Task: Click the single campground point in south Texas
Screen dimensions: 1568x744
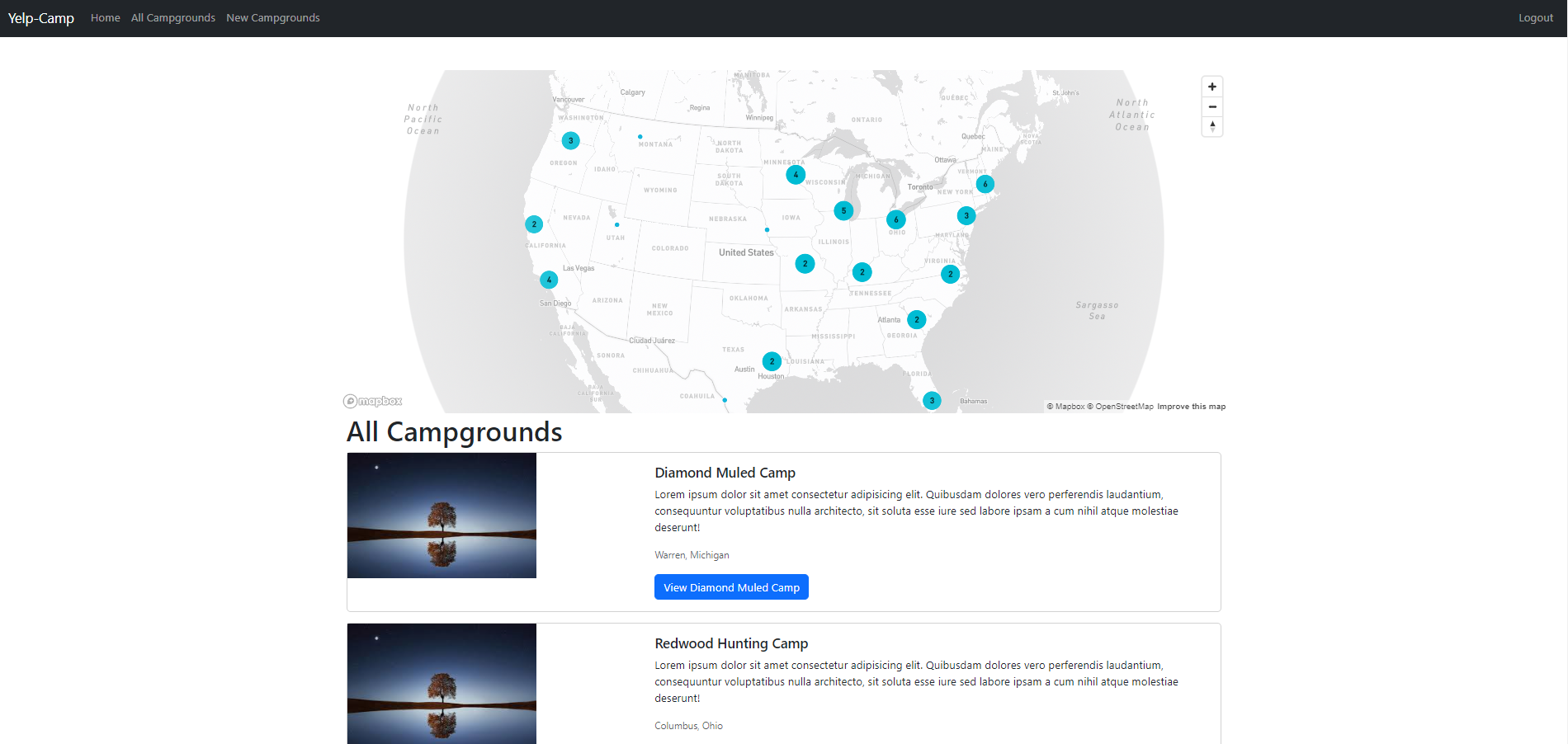Action: [725, 400]
